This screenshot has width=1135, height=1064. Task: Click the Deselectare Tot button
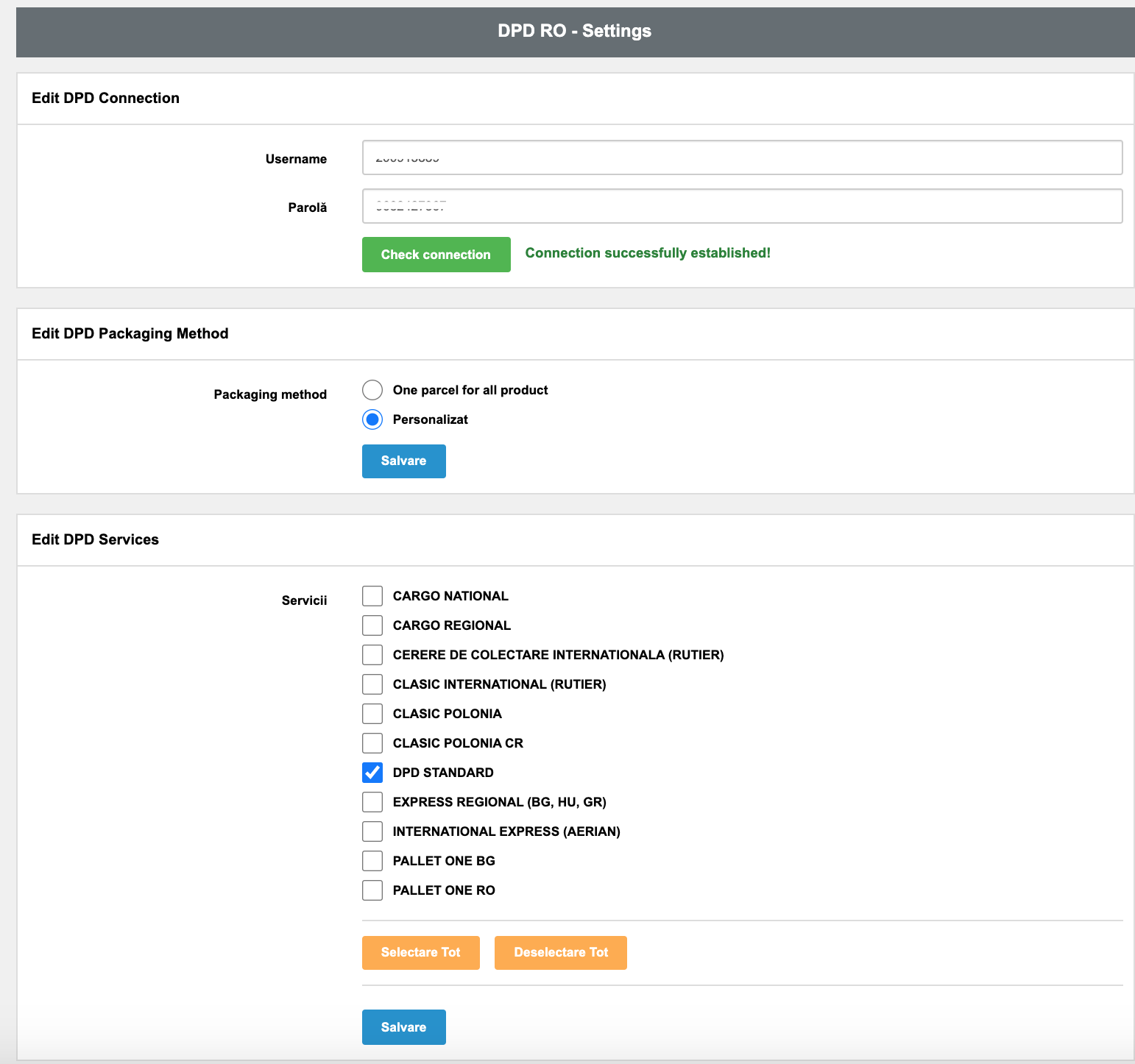561,953
